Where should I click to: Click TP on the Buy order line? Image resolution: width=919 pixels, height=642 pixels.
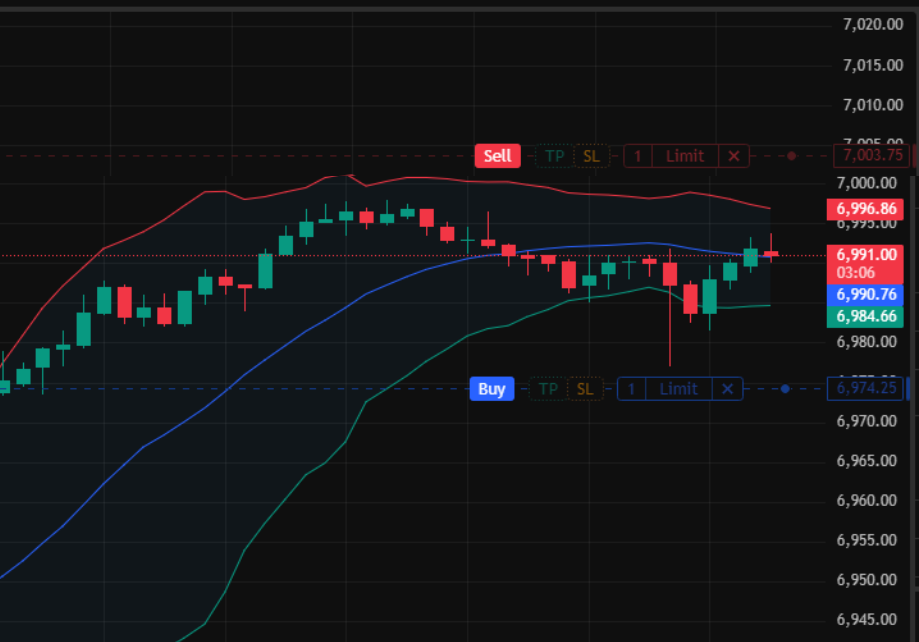(548, 389)
